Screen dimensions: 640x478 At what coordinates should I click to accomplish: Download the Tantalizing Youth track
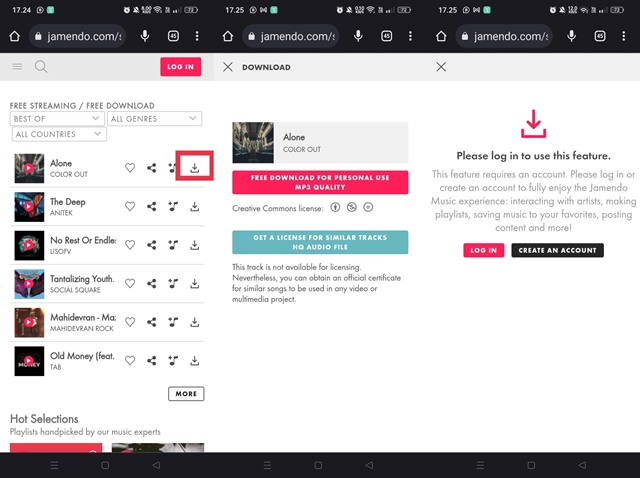pyautogui.click(x=195, y=283)
